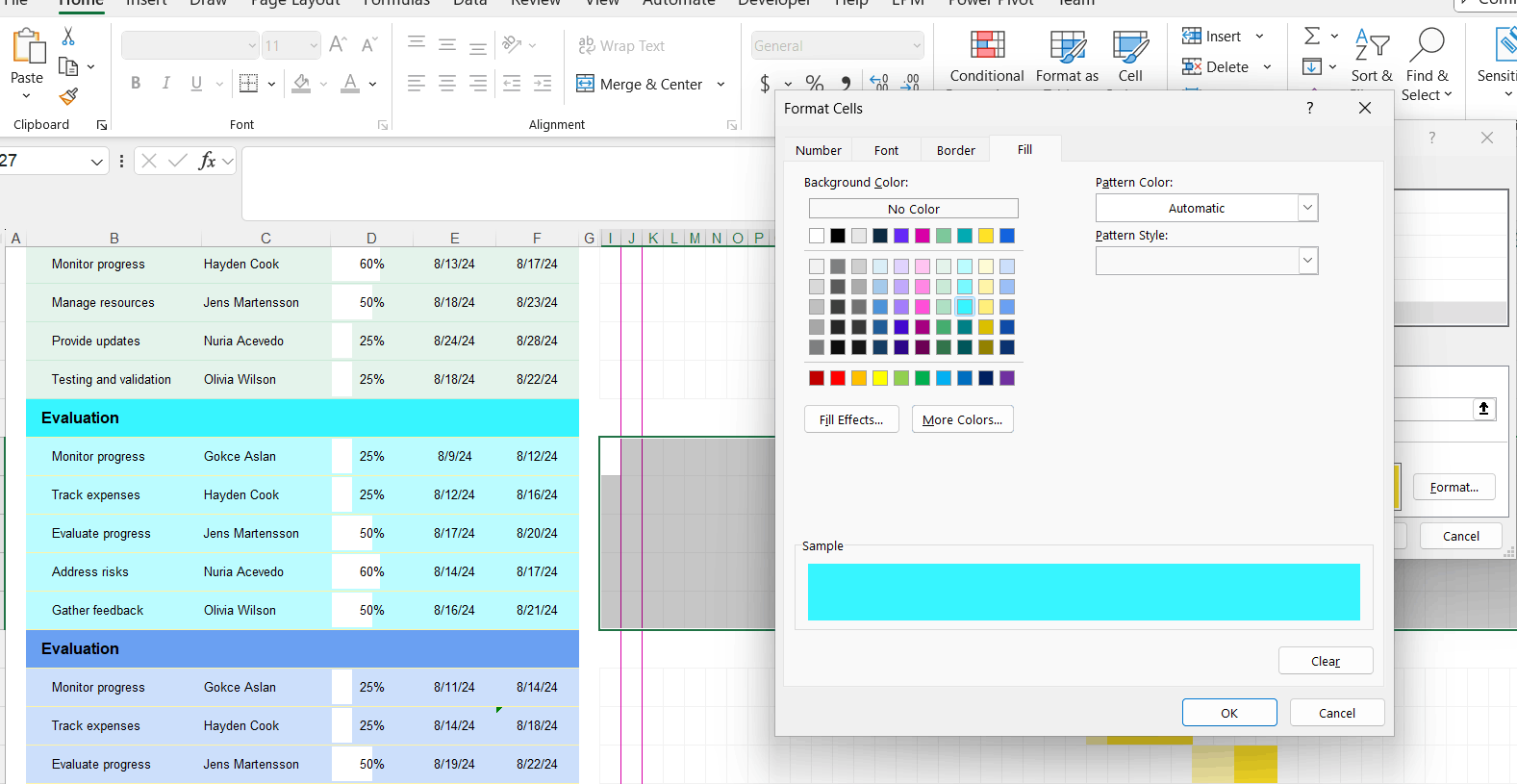The width and height of the screenshot is (1517, 784).
Task: Click the No Color button
Action: coord(914,209)
